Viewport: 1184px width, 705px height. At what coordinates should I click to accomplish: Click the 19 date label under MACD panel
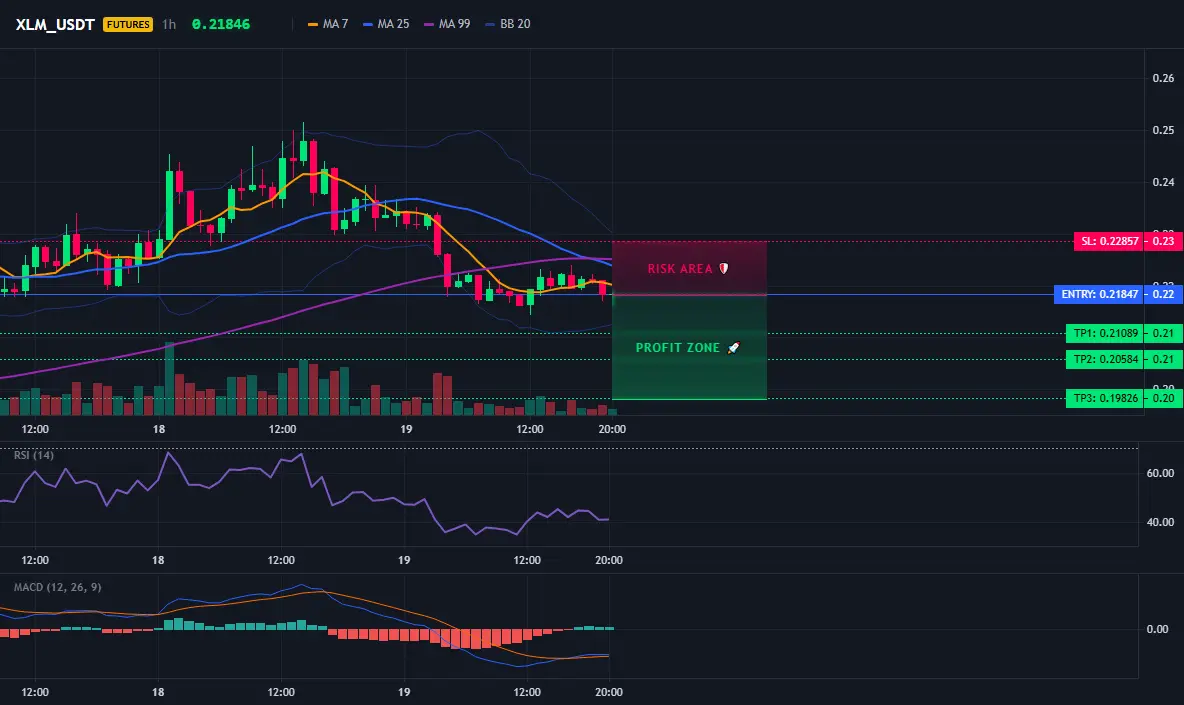tap(404, 693)
